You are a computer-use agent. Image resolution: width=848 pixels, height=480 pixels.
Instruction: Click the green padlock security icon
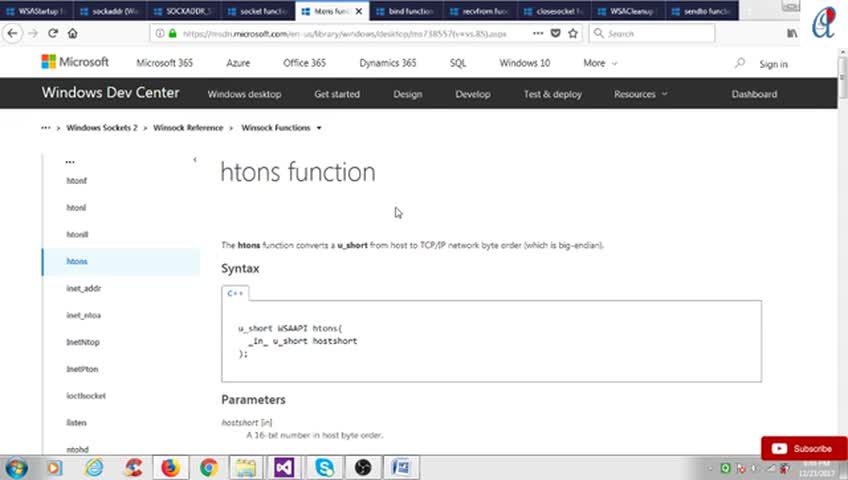pos(173,34)
